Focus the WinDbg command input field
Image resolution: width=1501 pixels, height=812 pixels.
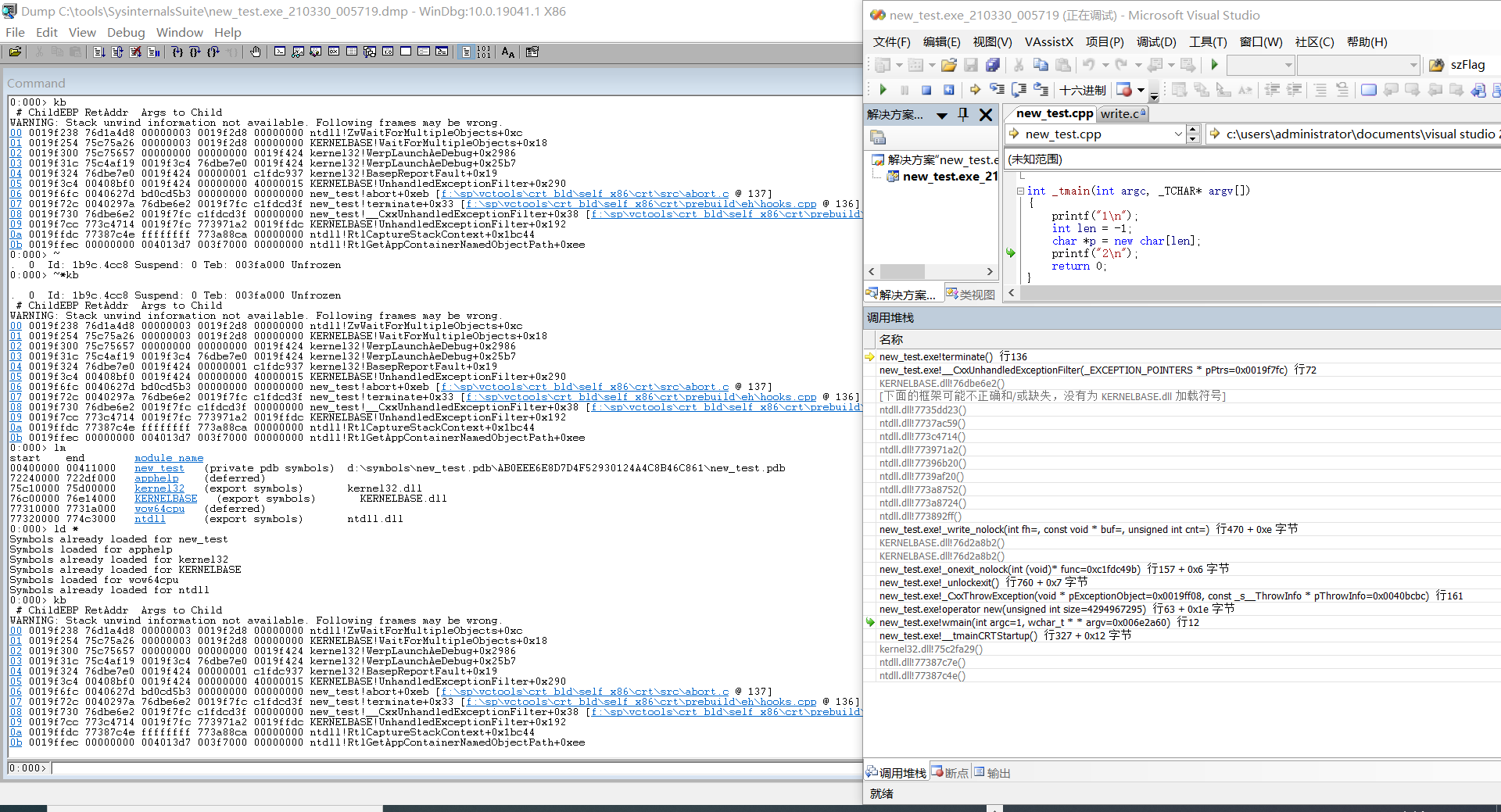click(456, 768)
